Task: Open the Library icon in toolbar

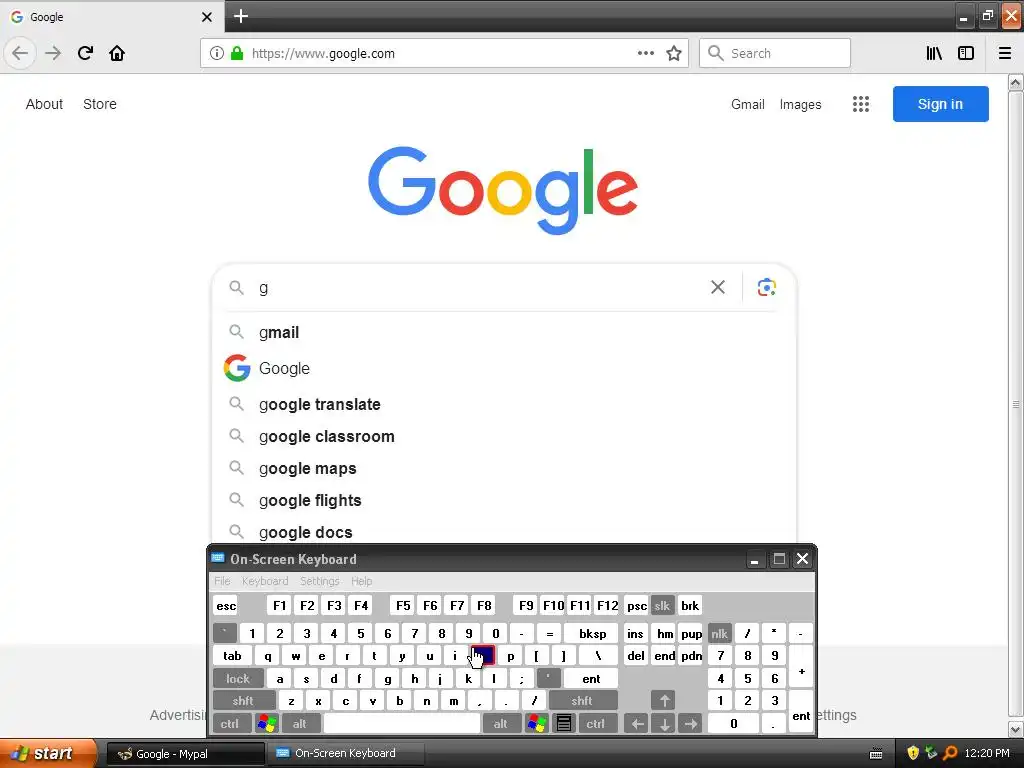Action: [934, 54]
